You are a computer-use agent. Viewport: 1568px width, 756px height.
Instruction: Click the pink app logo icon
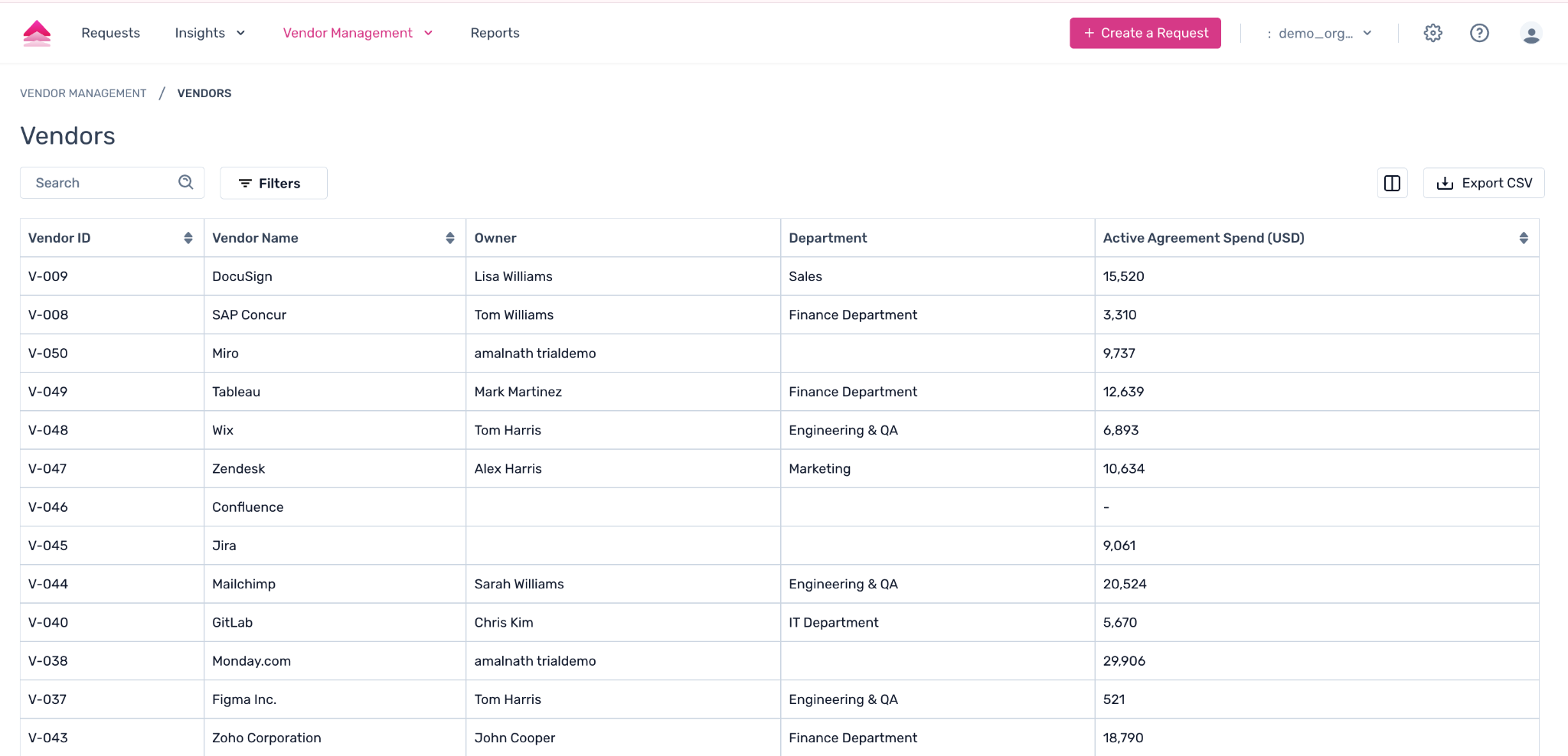click(x=37, y=33)
